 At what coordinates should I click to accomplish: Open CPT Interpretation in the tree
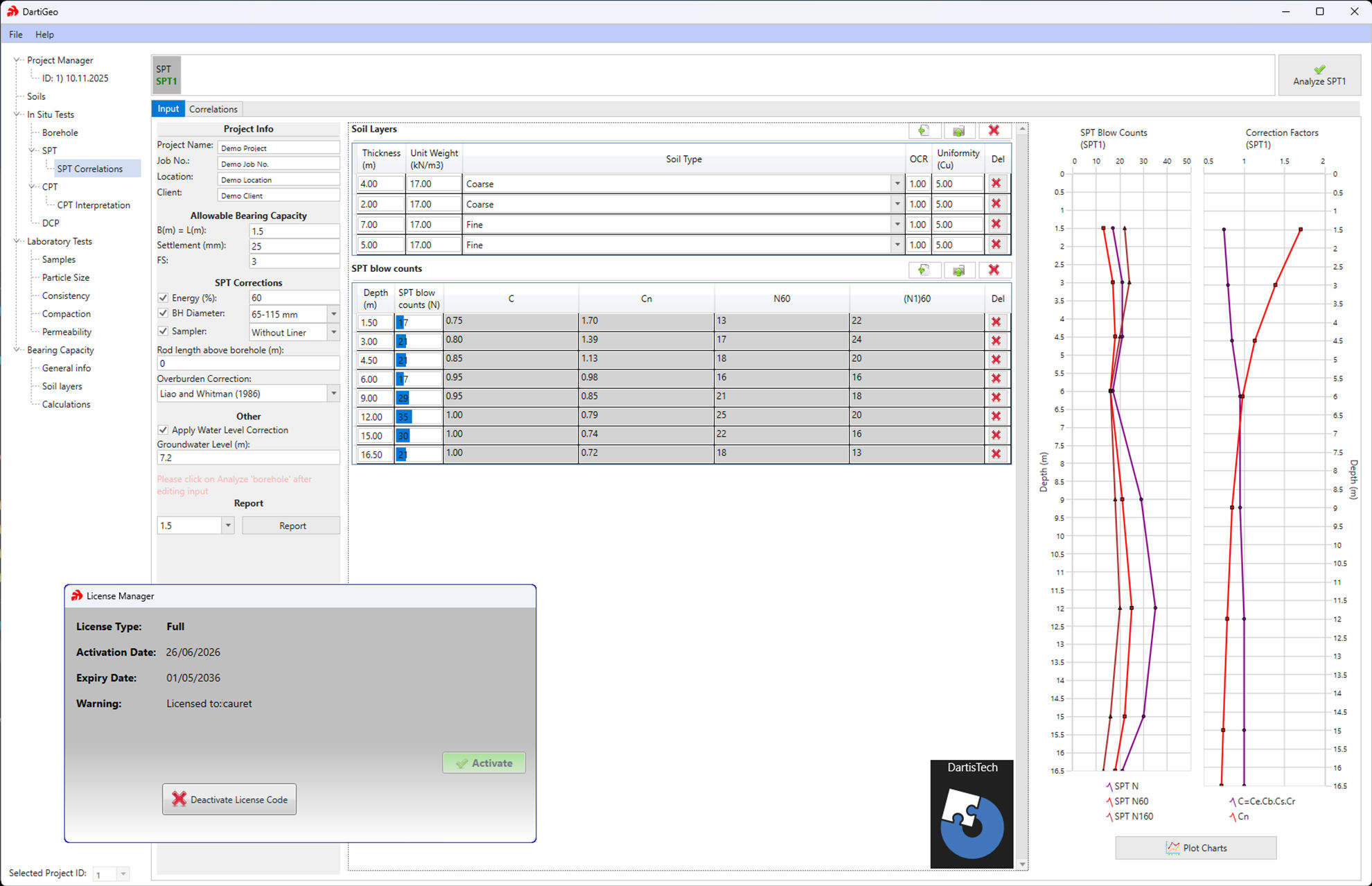click(x=94, y=205)
